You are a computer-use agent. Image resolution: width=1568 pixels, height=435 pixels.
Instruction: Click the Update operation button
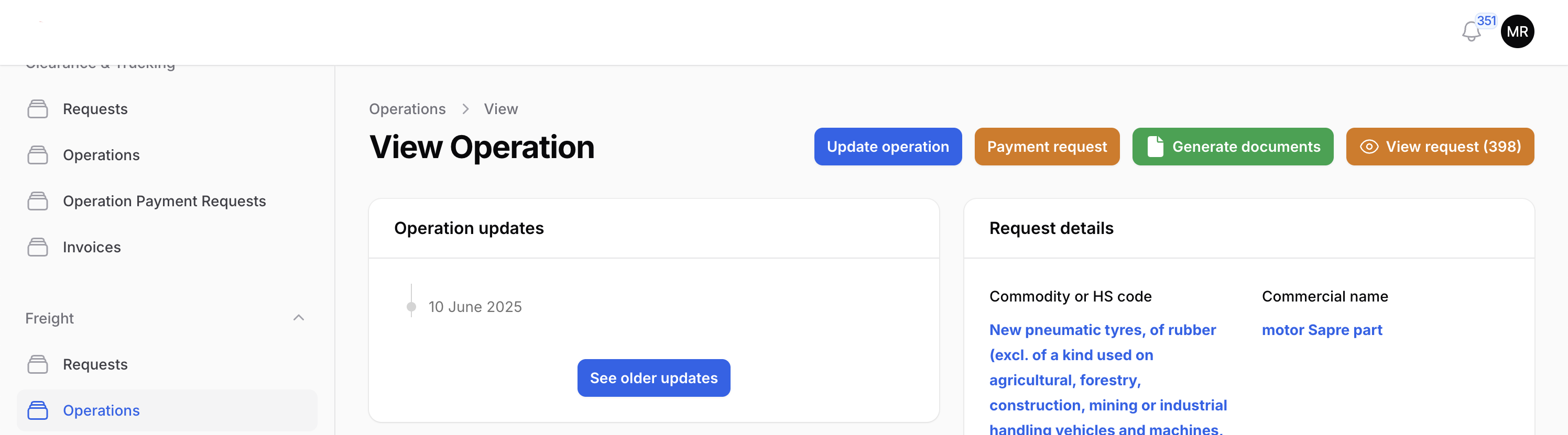(887, 147)
